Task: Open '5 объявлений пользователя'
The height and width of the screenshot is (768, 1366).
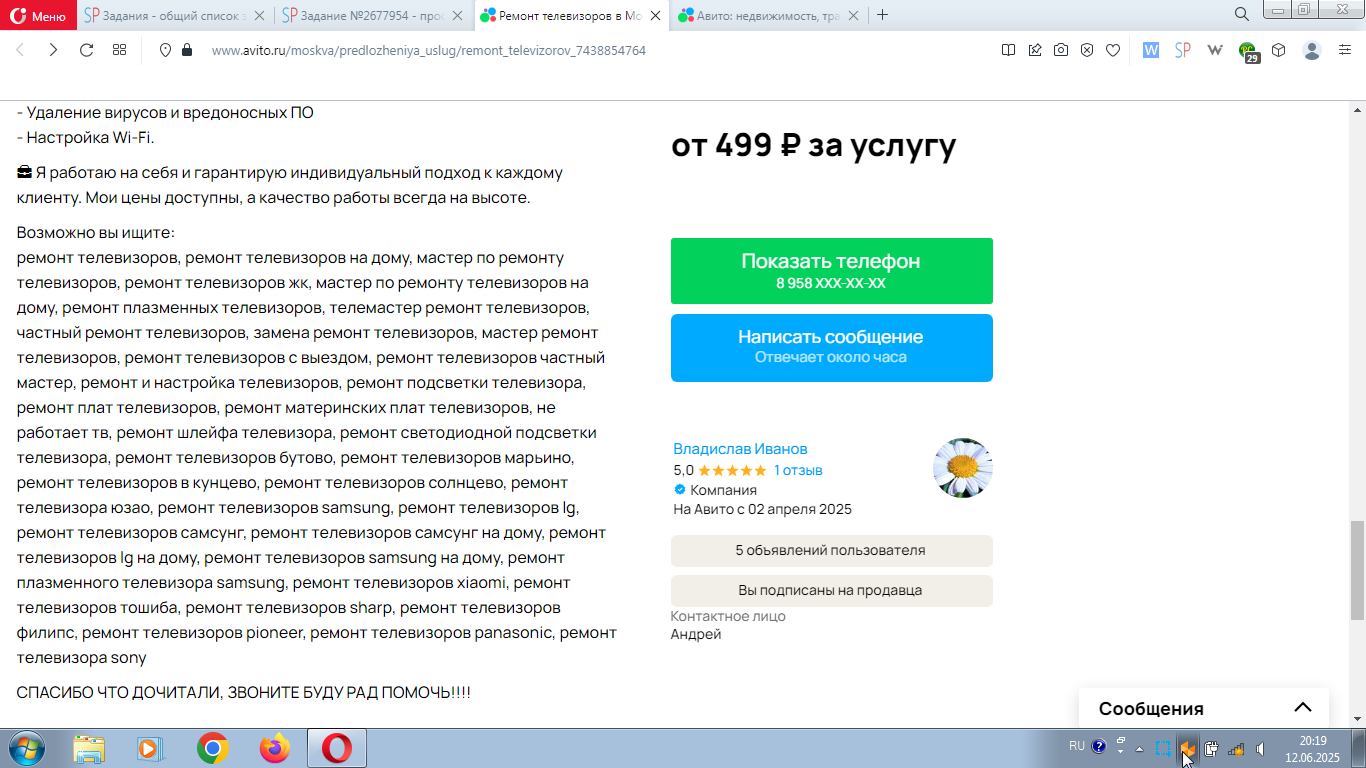Action: click(832, 550)
